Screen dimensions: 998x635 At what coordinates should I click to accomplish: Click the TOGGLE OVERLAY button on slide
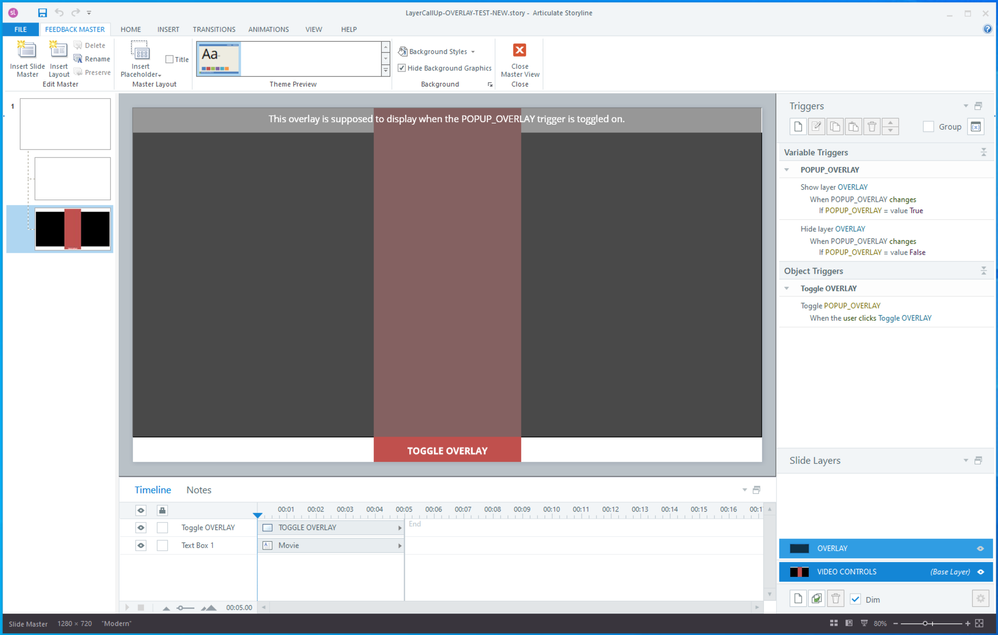(x=447, y=450)
